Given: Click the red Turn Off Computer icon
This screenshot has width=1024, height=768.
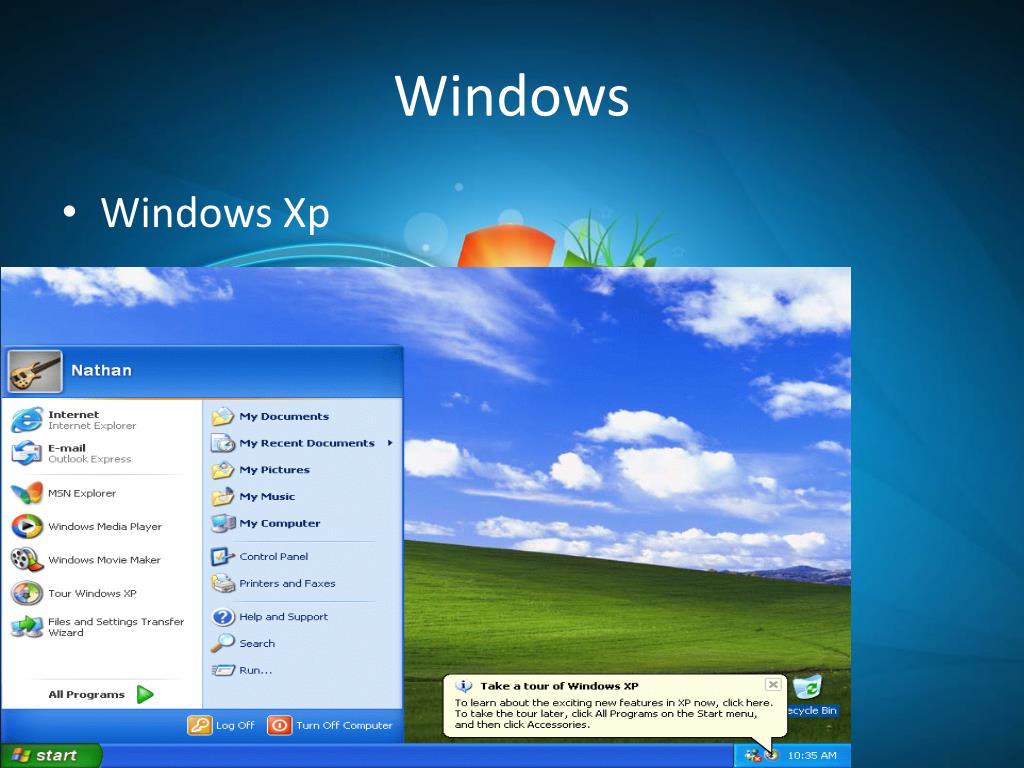Looking at the screenshot, I should point(280,725).
